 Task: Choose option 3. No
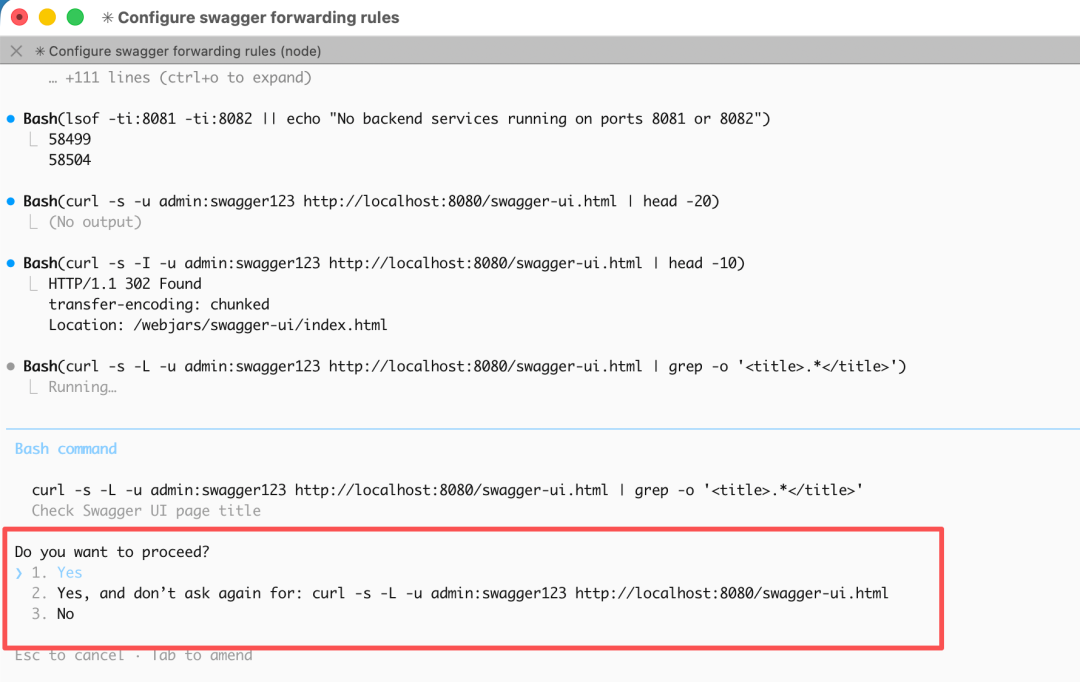[x=52, y=614]
